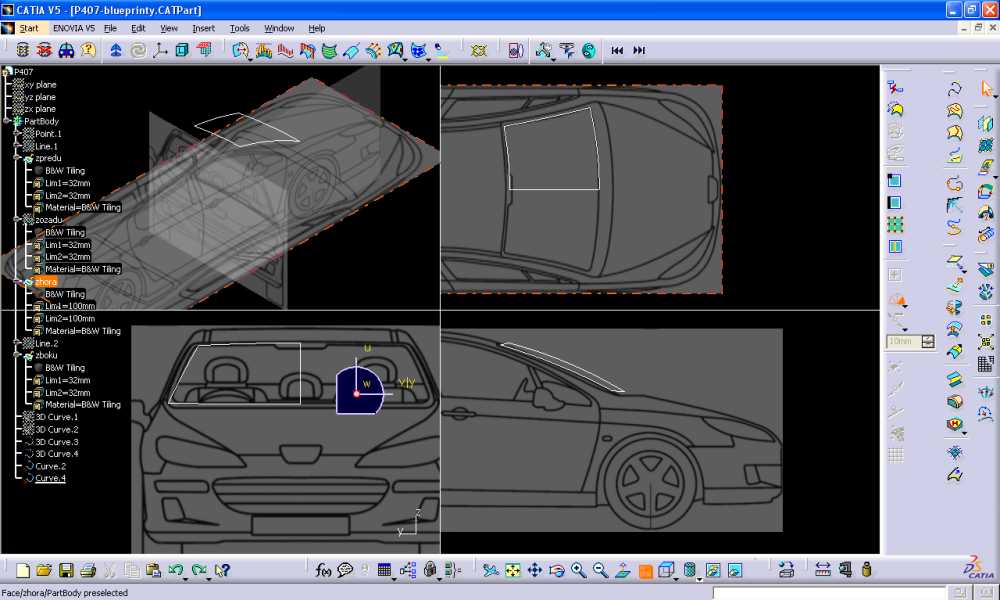
Task: Click the Zoom Out magnifier
Action: point(600,570)
